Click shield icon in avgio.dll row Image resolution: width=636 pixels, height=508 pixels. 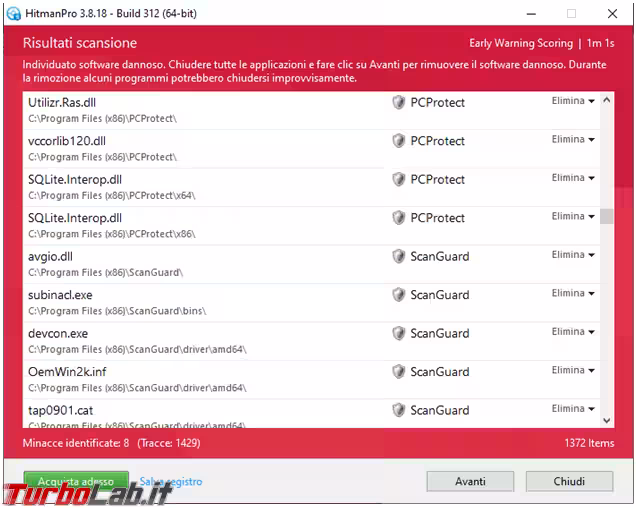(399, 256)
